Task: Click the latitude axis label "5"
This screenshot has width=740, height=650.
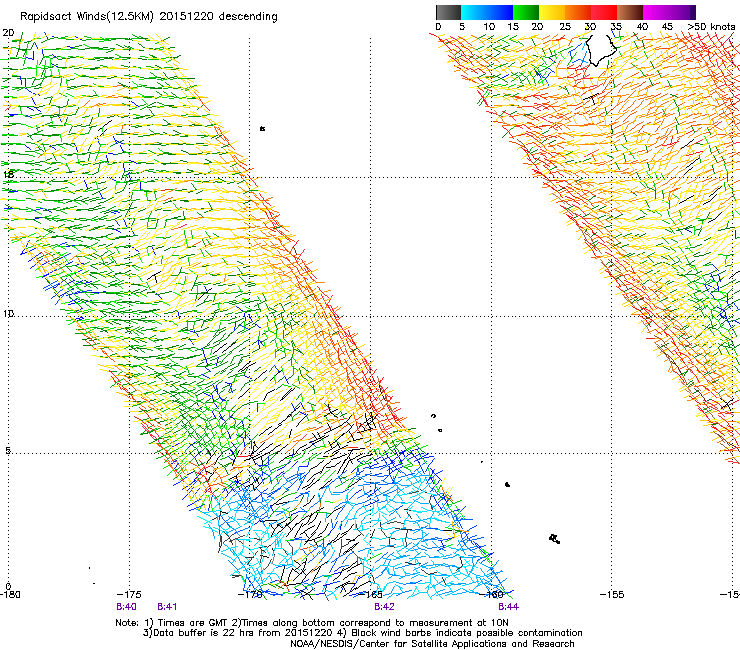Action: pos(8,451)
